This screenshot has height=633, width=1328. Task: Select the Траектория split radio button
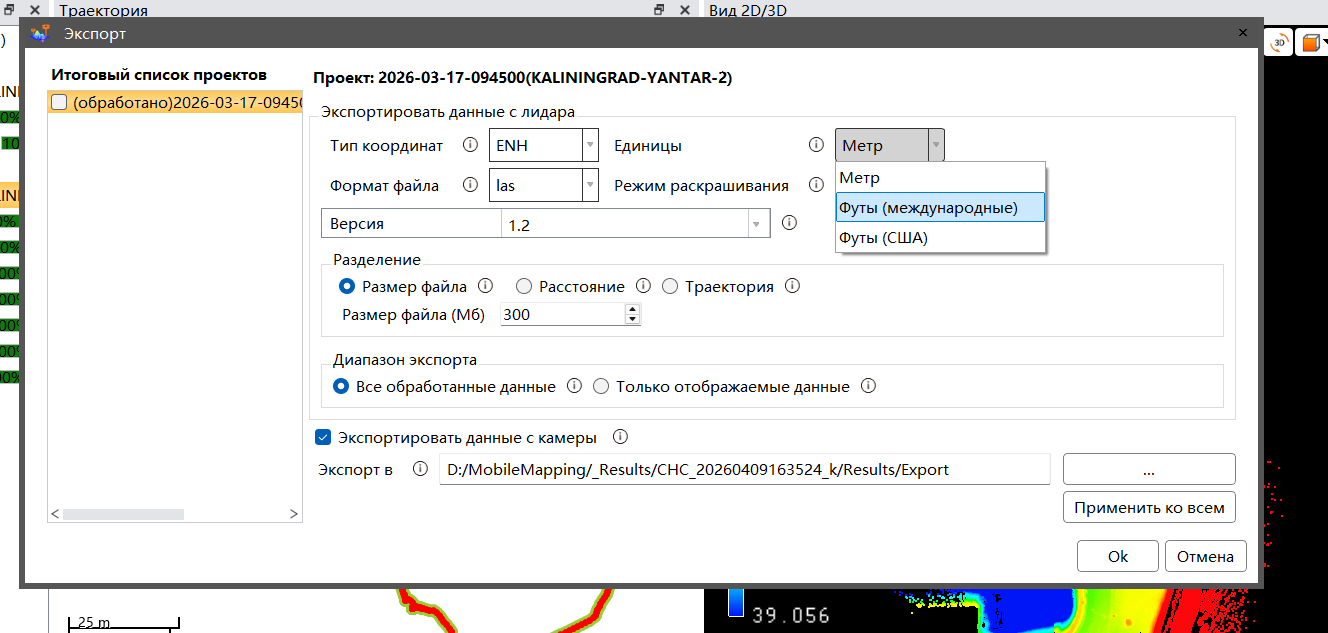[x=670, y=286]
